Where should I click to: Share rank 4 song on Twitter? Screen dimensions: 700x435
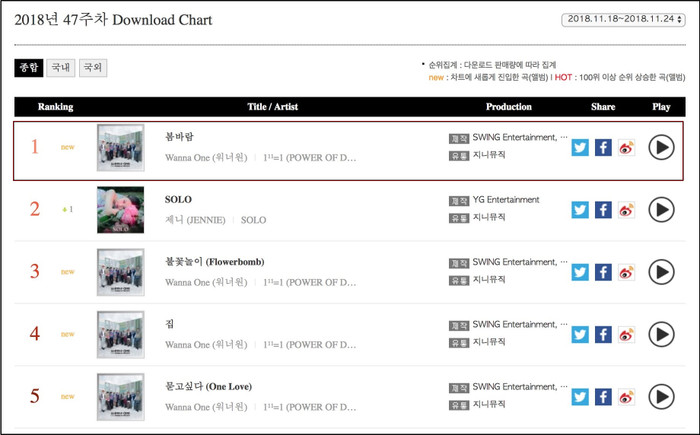tap(580, 335)
